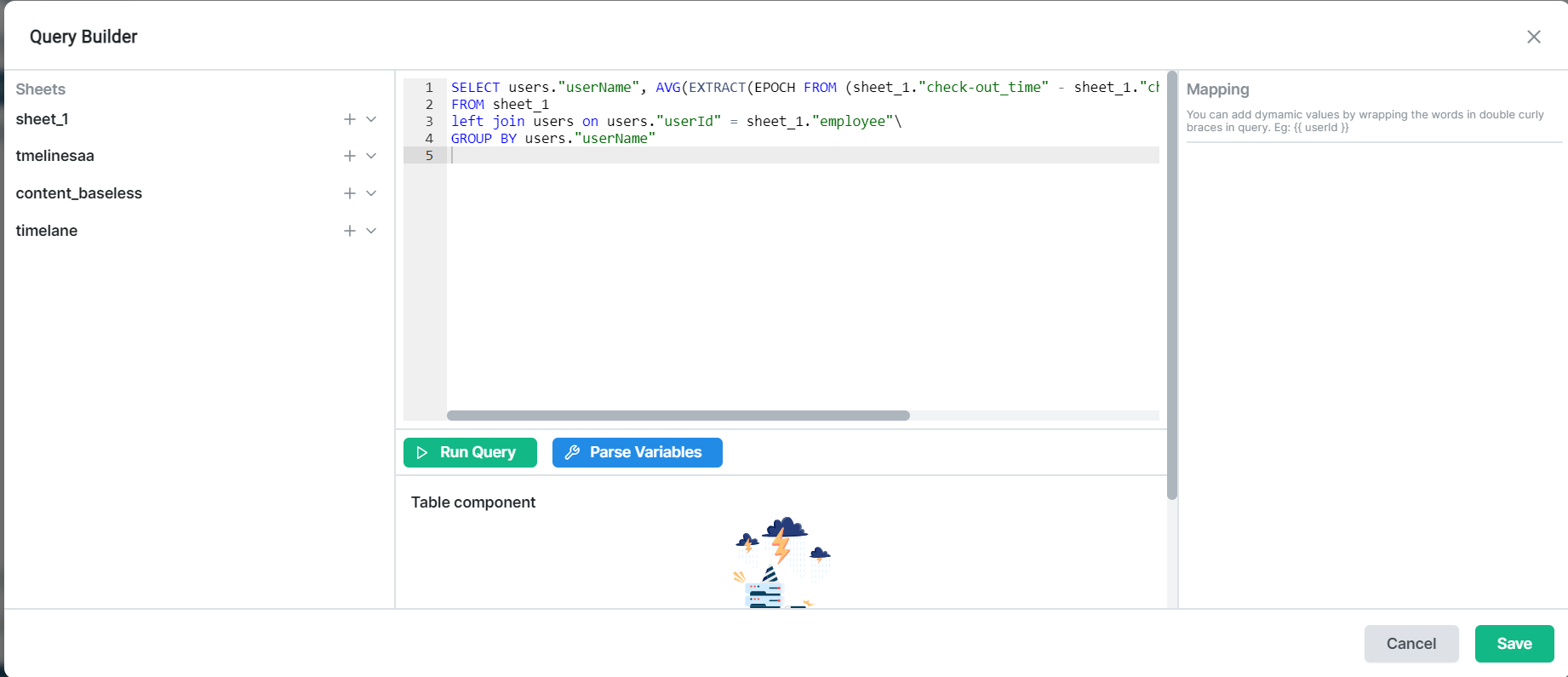This screenshot has height=677, width=1568.
Task: Click the plus icon for timelane sheet
Action: [x=349, y=231]
